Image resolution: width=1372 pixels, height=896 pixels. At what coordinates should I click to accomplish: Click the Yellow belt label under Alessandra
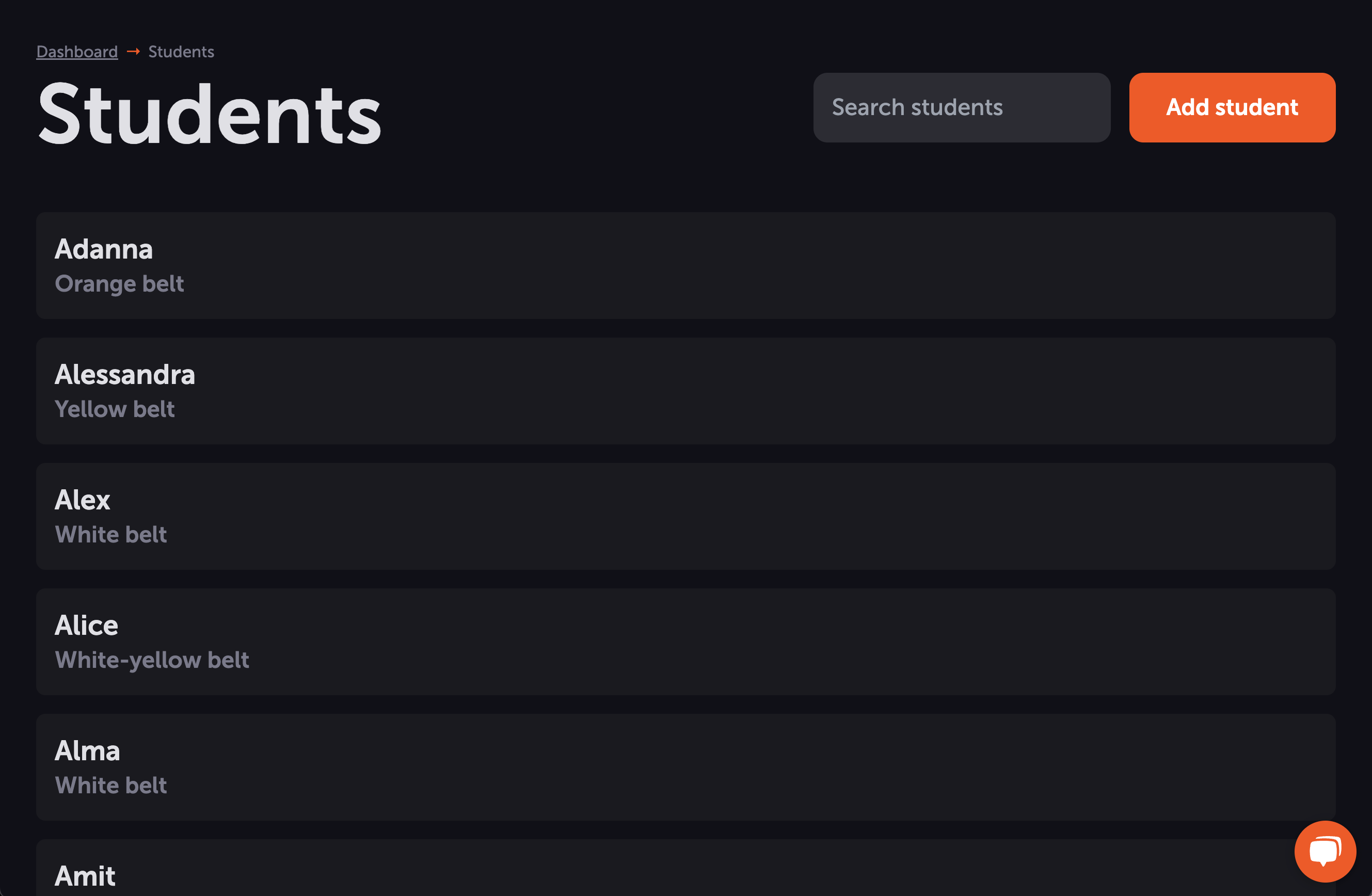(115, 409)
